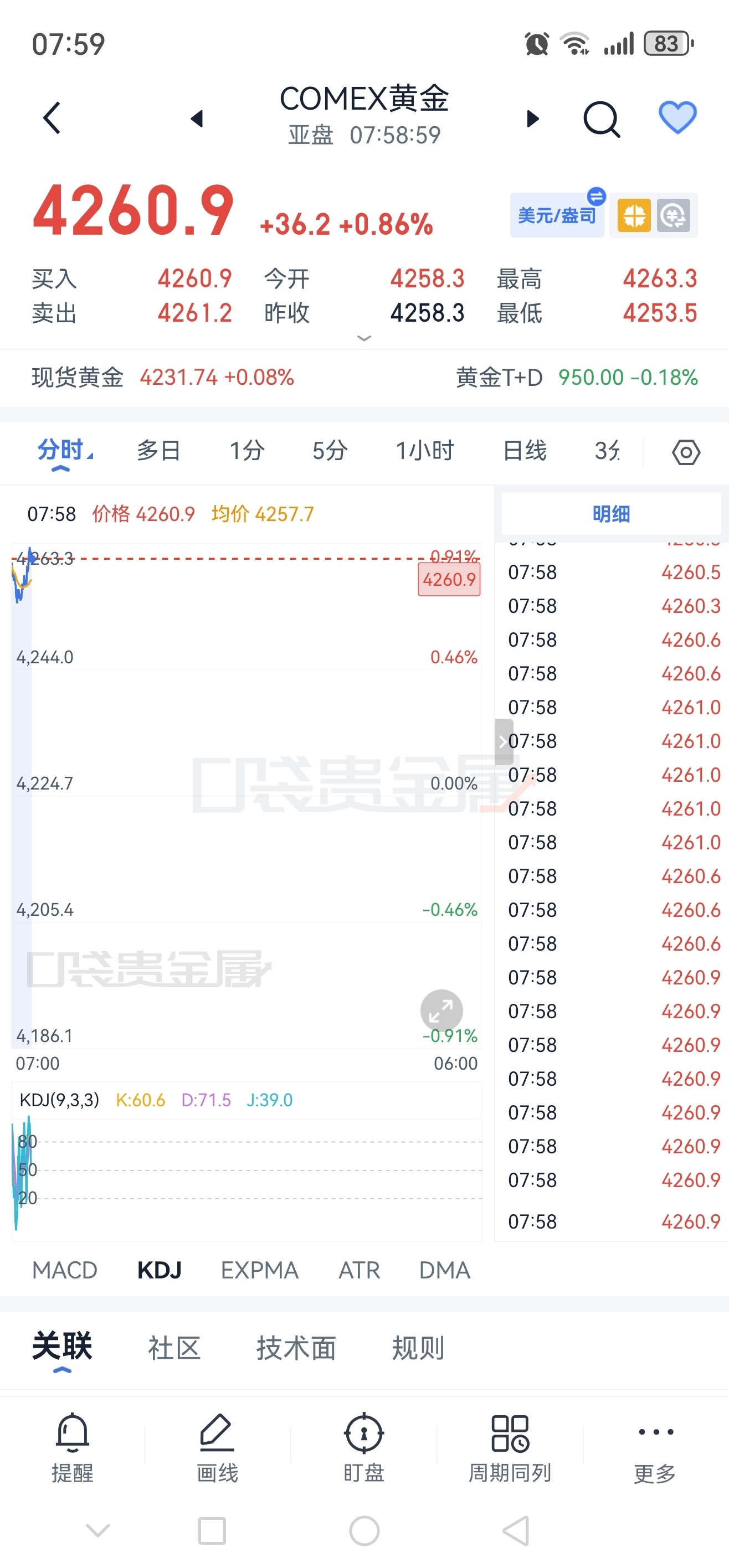Tap the 4260.9 price label on chart
The height and width of the screenshot is (1568, 729).
(449, 580)
